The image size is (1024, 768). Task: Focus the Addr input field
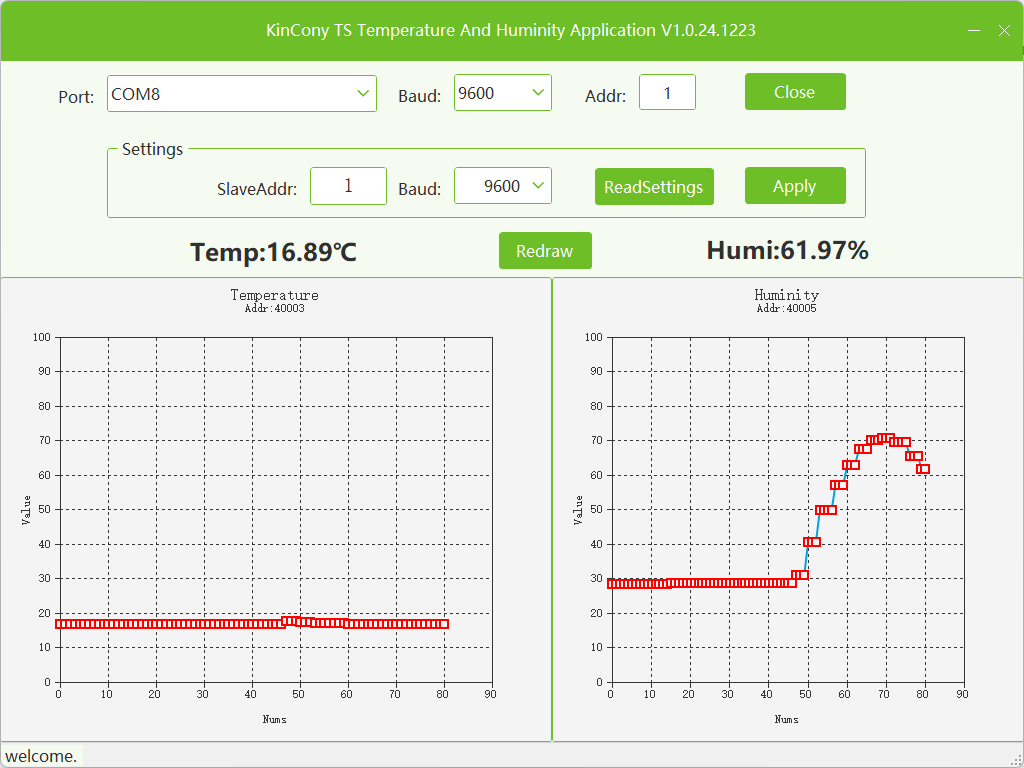click(x=667, y=94)
